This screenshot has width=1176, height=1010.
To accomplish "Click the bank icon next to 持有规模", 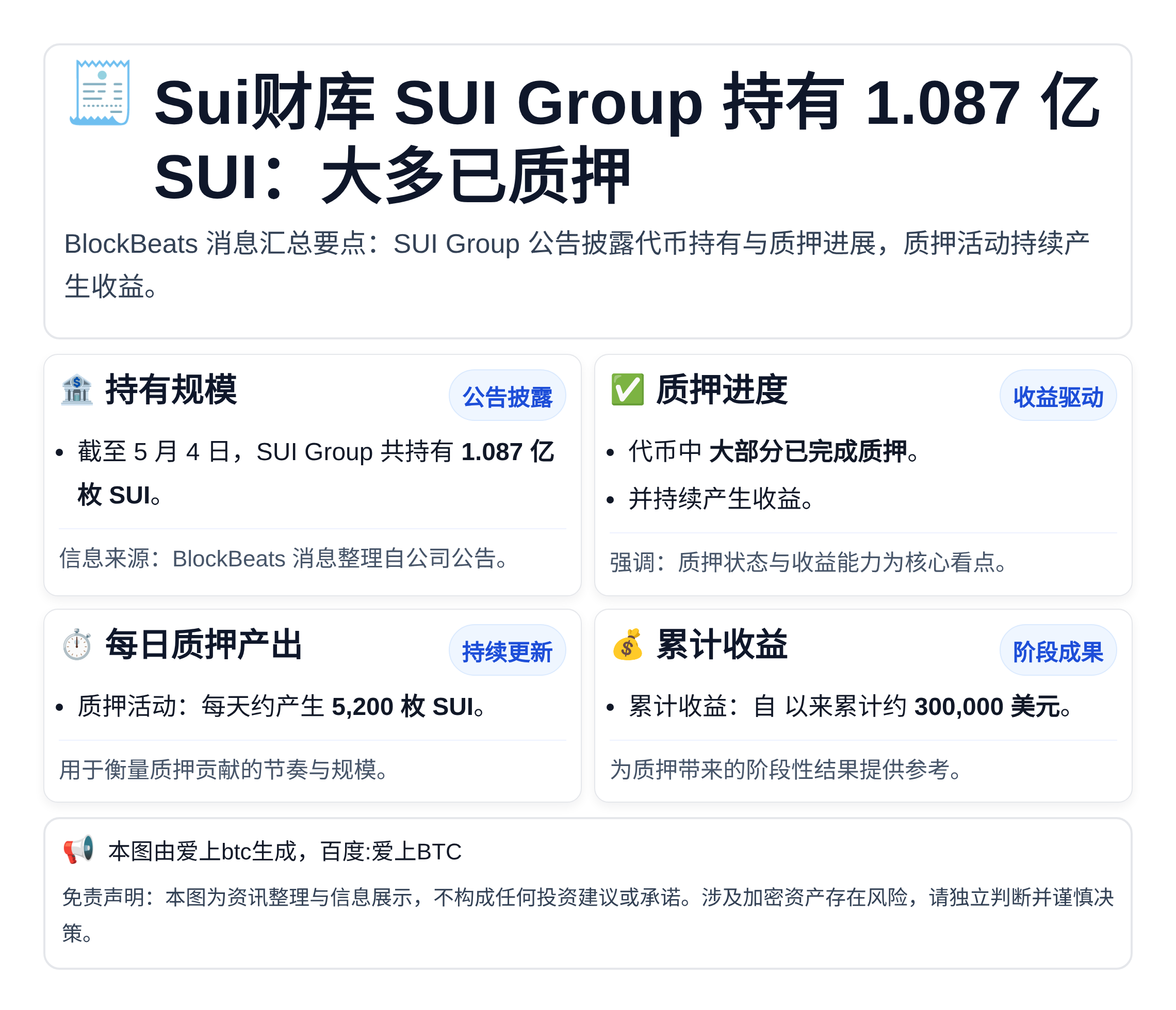I will 77,389.
